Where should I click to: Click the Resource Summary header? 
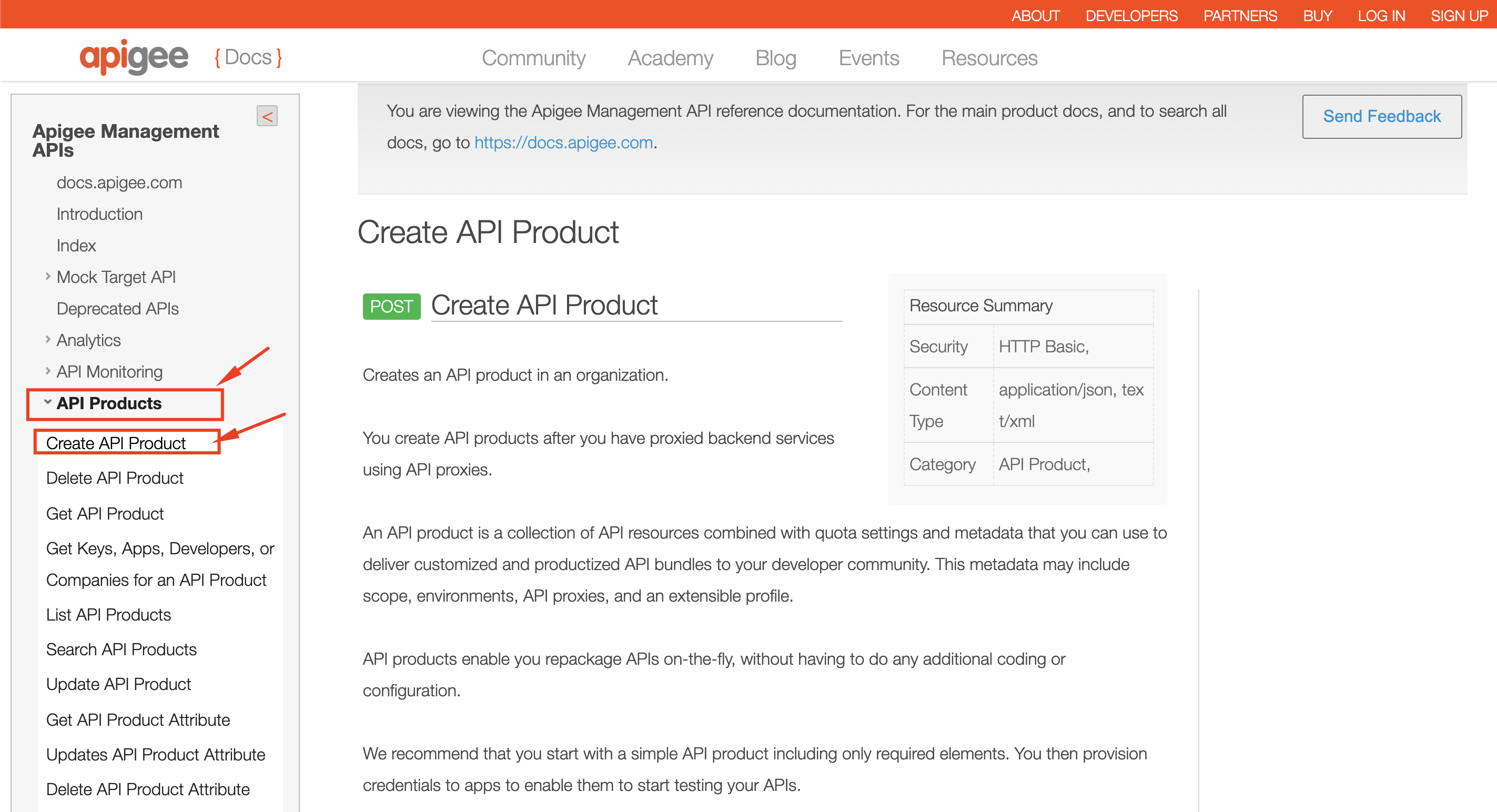[x=980, y=306]
